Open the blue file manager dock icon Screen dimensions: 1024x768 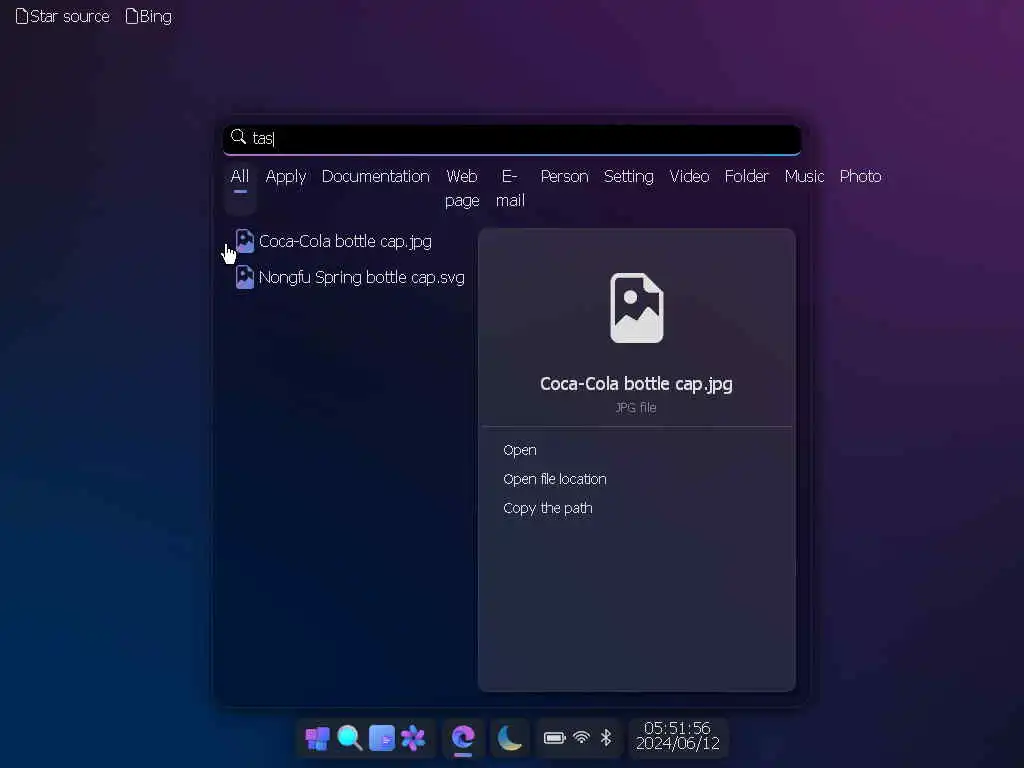click(x=381, y=739)
